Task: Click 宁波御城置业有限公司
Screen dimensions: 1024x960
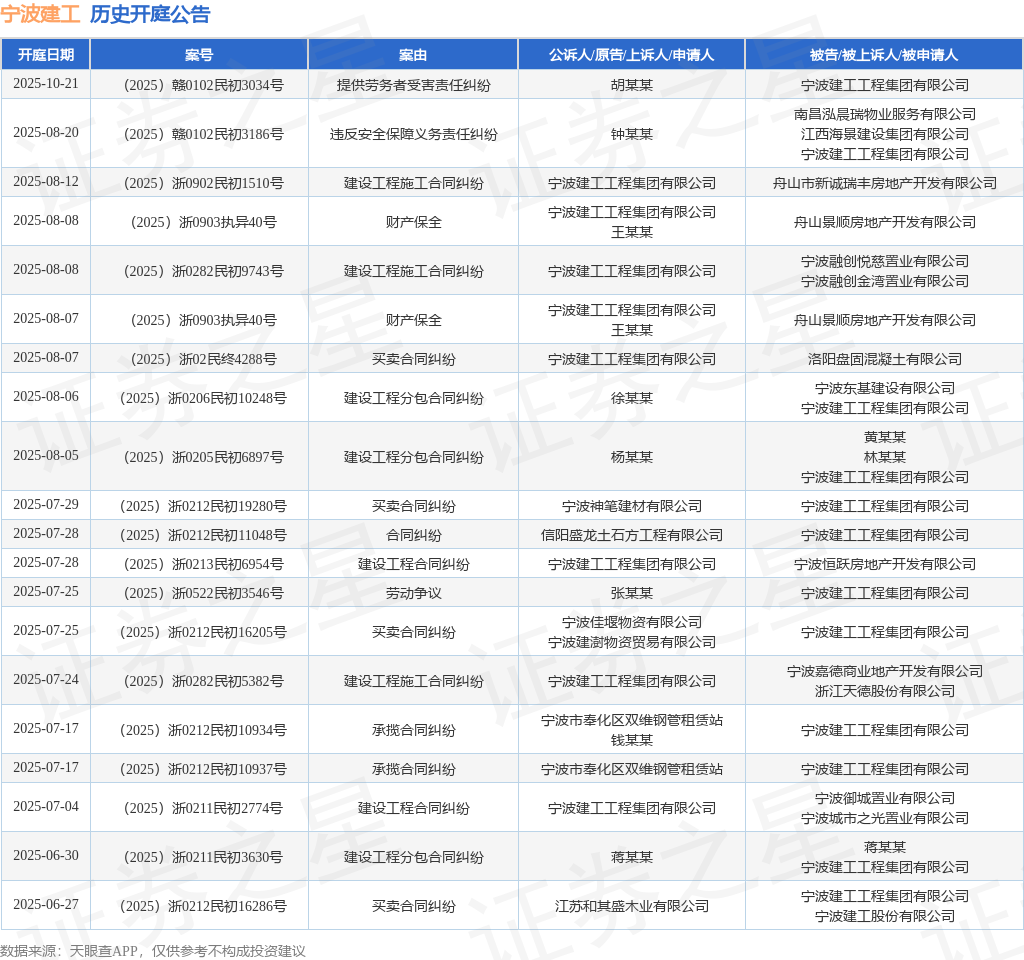Action: click(x=885, y=798)
